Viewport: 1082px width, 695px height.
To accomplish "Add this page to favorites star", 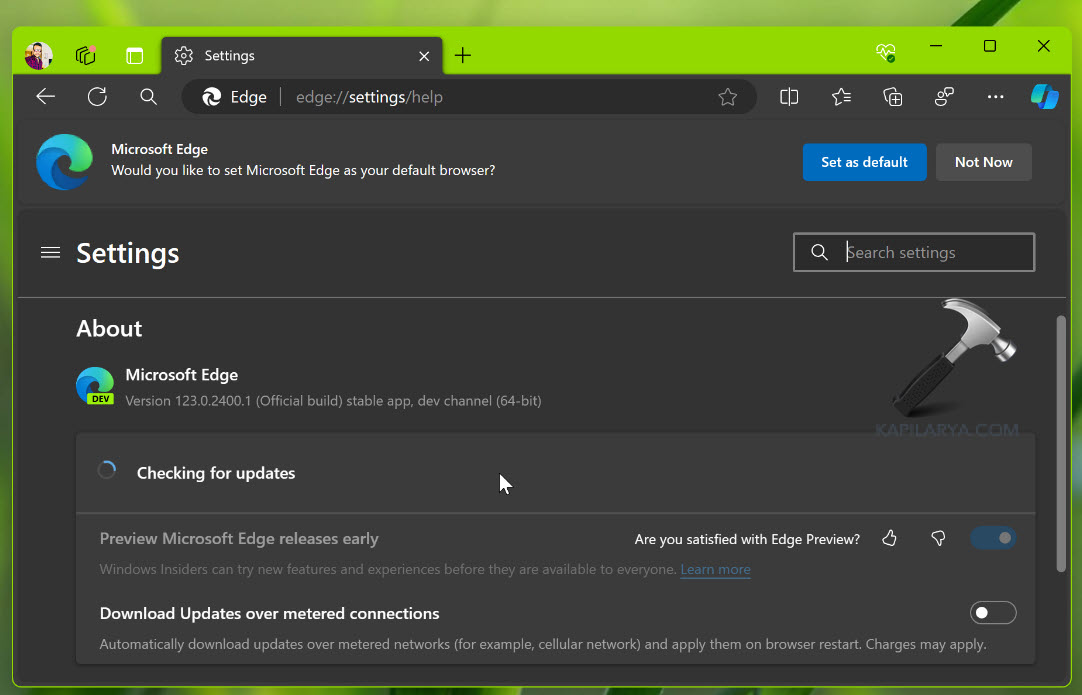I will click(728, 97).
